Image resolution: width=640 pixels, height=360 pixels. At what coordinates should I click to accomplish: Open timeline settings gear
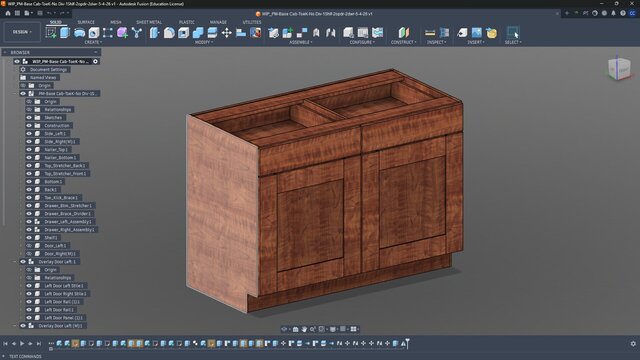coord(633,344)
